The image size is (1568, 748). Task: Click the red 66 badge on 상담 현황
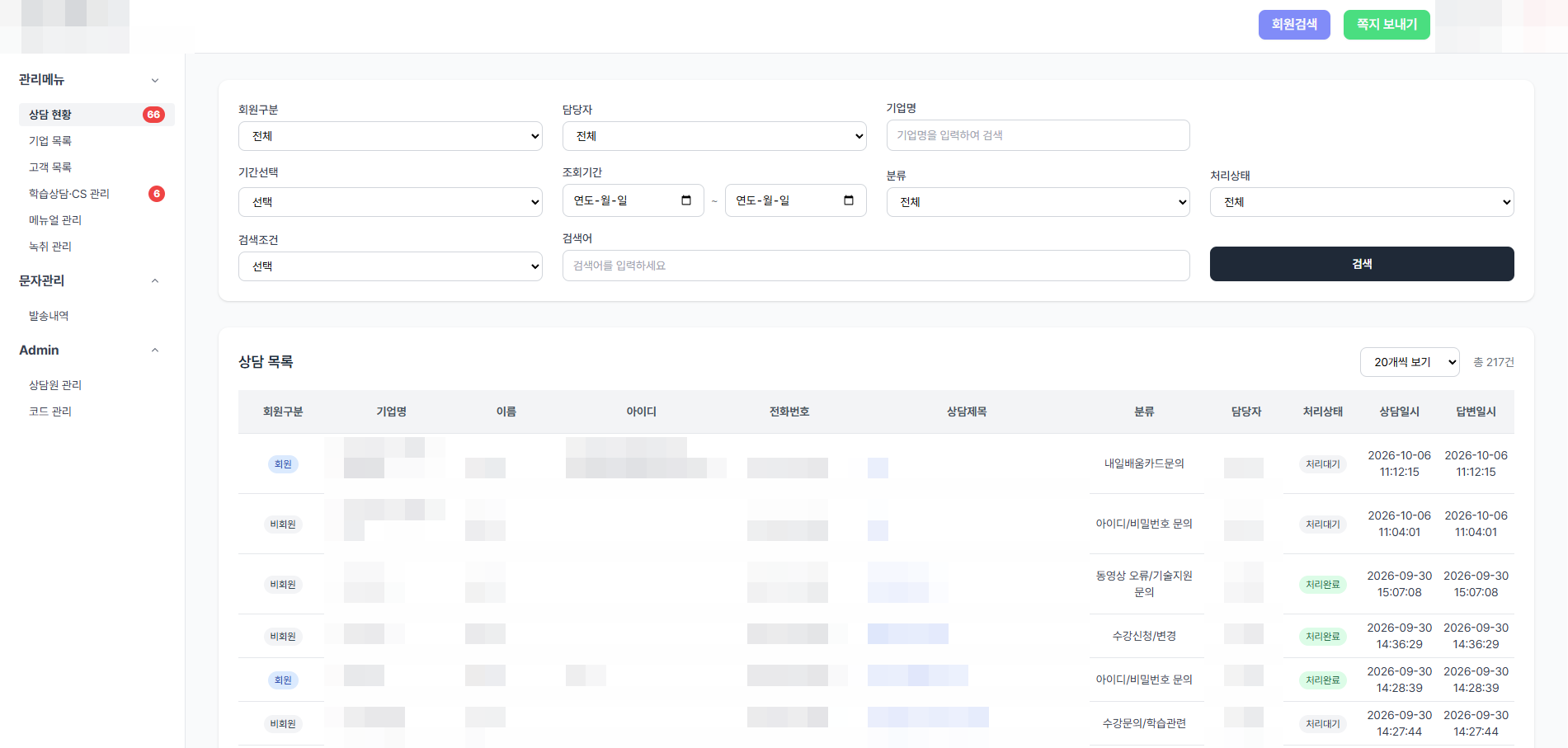coord(153,115)
